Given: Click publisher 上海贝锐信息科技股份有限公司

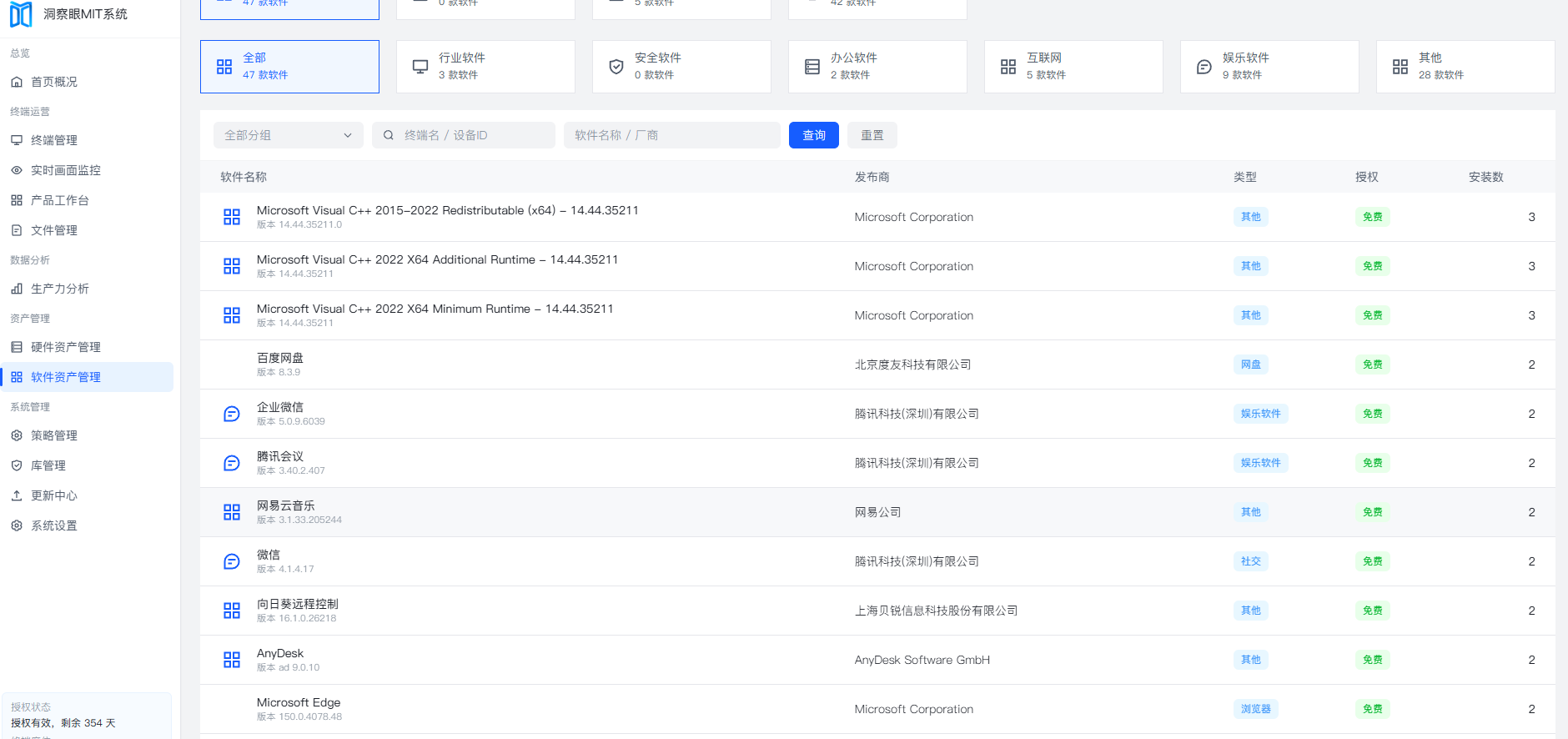Looking at the screenshot, I should (x=937, y=611).
